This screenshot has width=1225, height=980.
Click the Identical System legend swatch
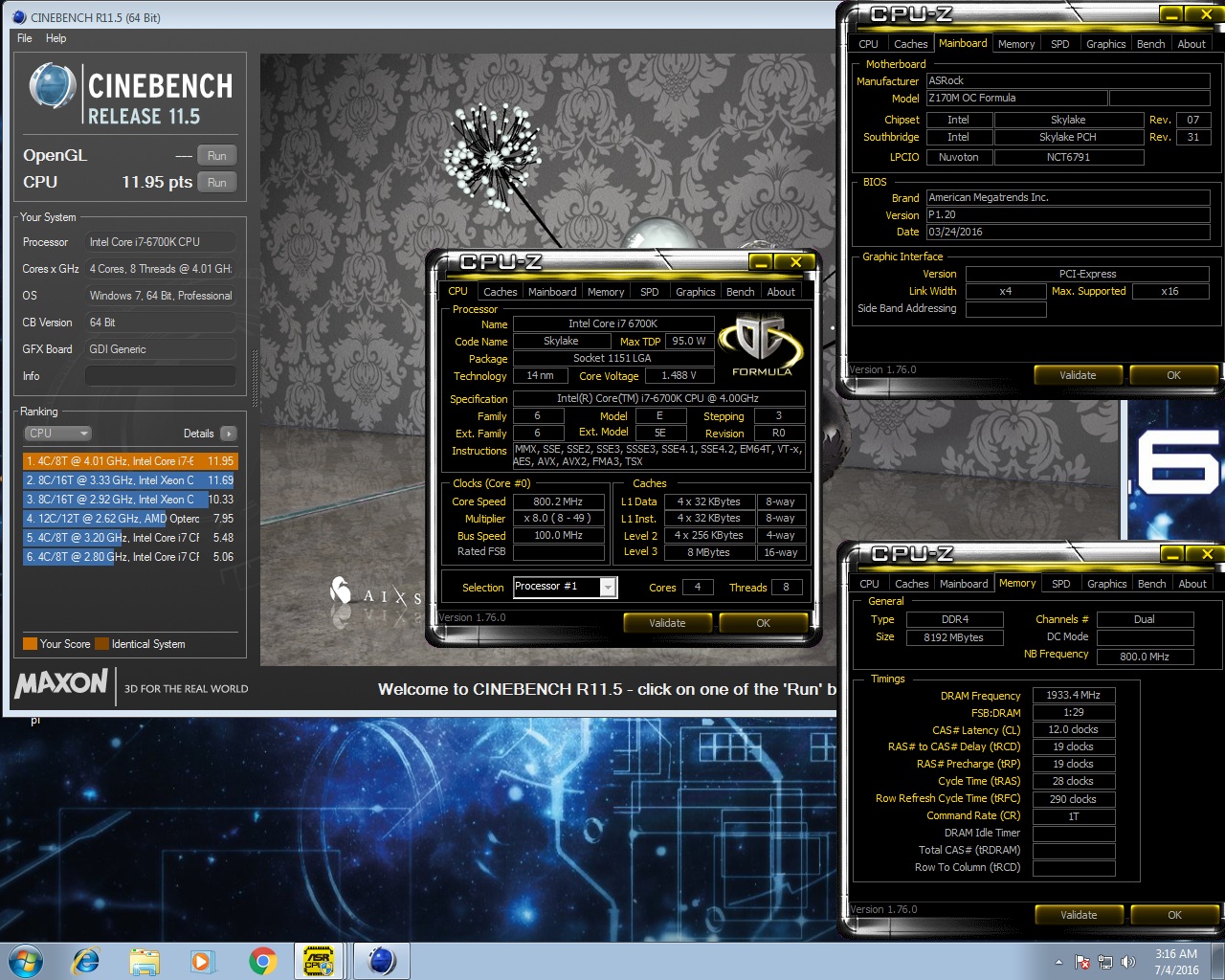coord(101,644)
